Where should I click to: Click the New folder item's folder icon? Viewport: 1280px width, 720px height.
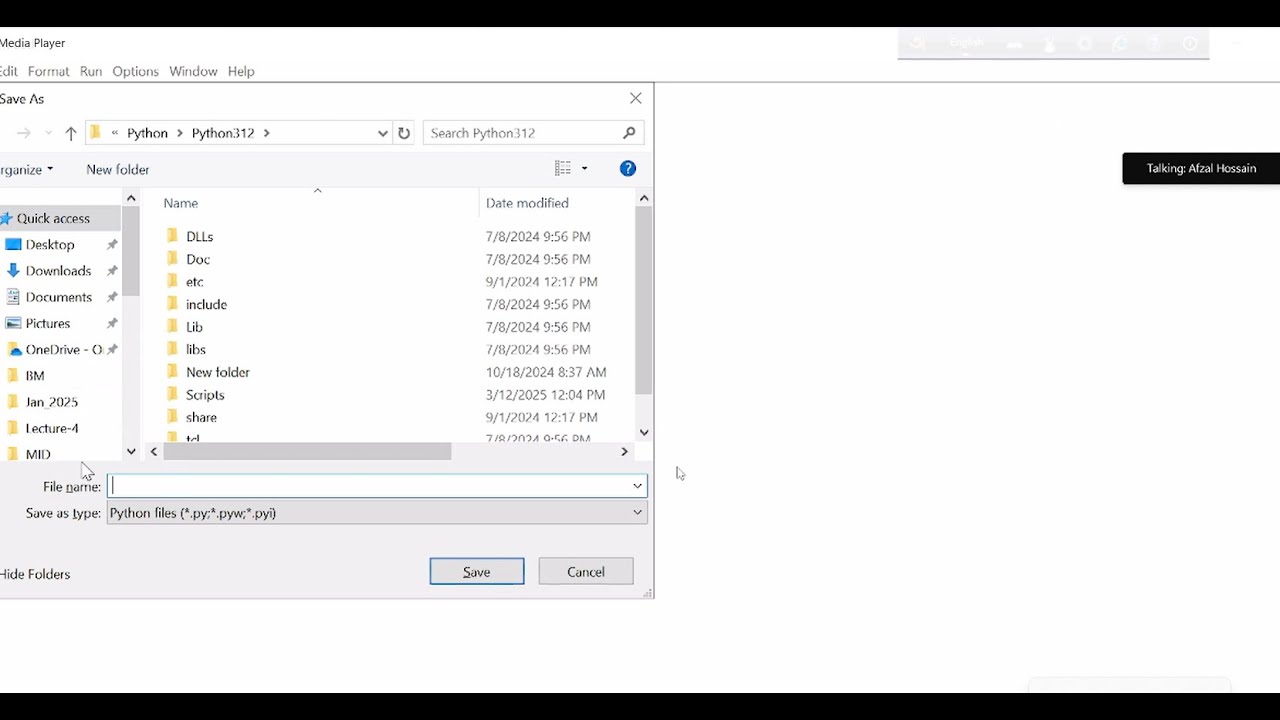pos(172,372)
